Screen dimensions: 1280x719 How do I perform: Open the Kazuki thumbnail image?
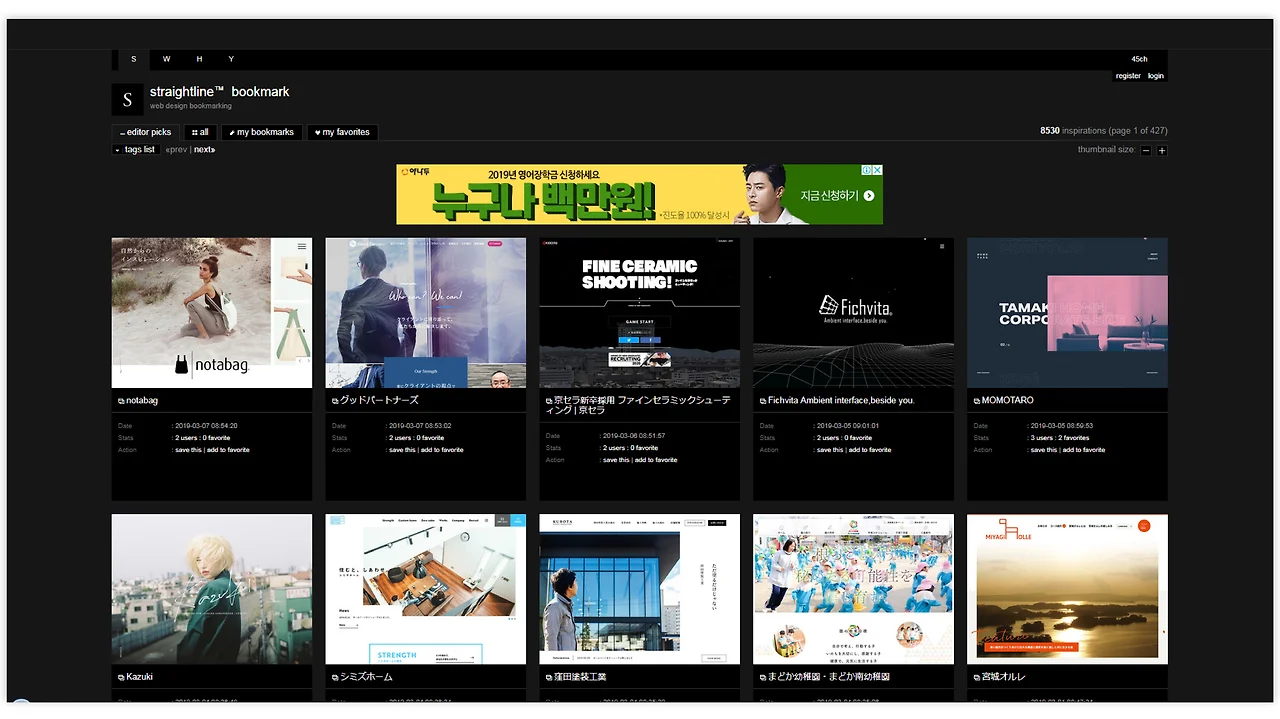pos(212,590)
